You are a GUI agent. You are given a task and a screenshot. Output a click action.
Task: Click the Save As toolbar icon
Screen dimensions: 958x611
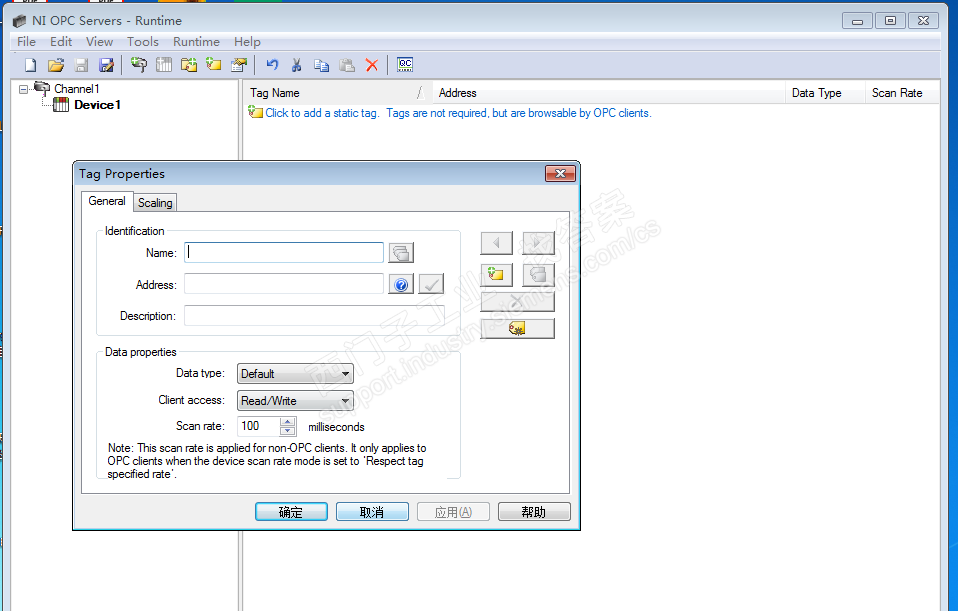click(x=106, y=65)
